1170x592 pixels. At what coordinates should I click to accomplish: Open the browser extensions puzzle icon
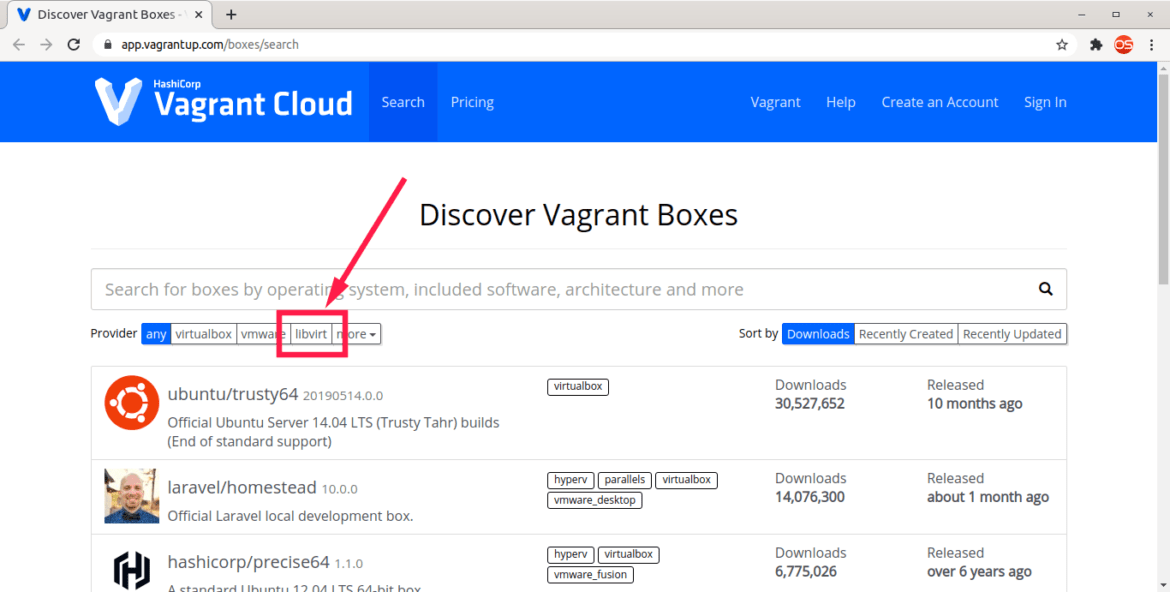pyautogui.click(x=1096, y=44)
